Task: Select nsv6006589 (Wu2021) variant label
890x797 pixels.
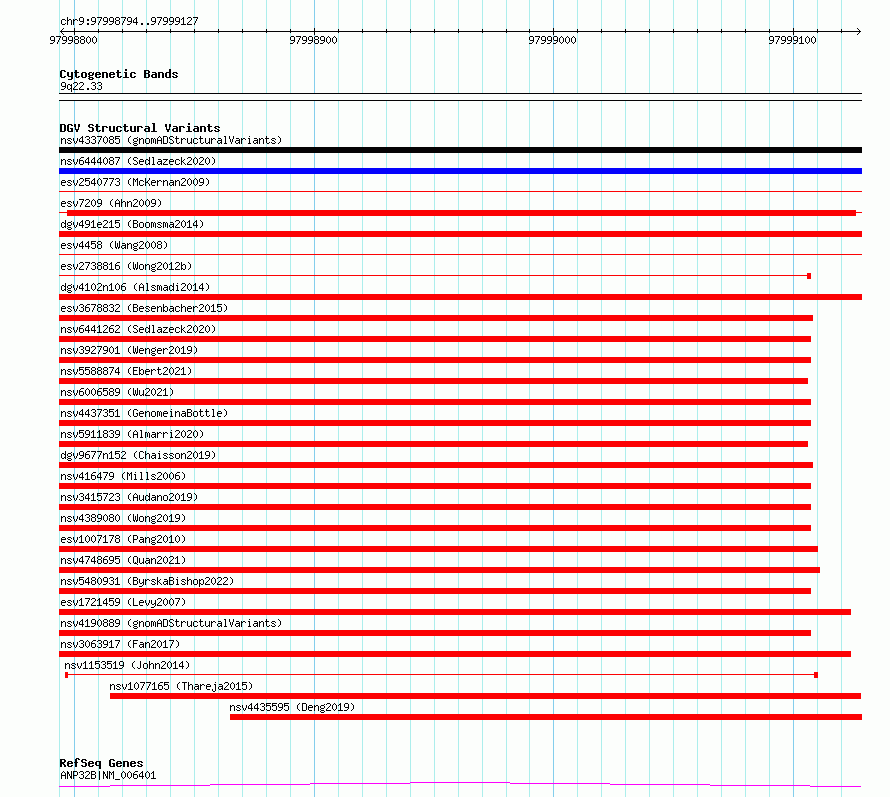Action: (x=117, y=392)
